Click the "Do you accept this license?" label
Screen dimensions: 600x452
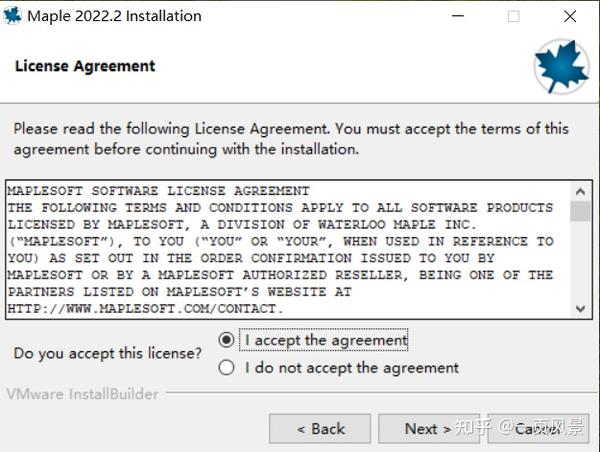107,354
